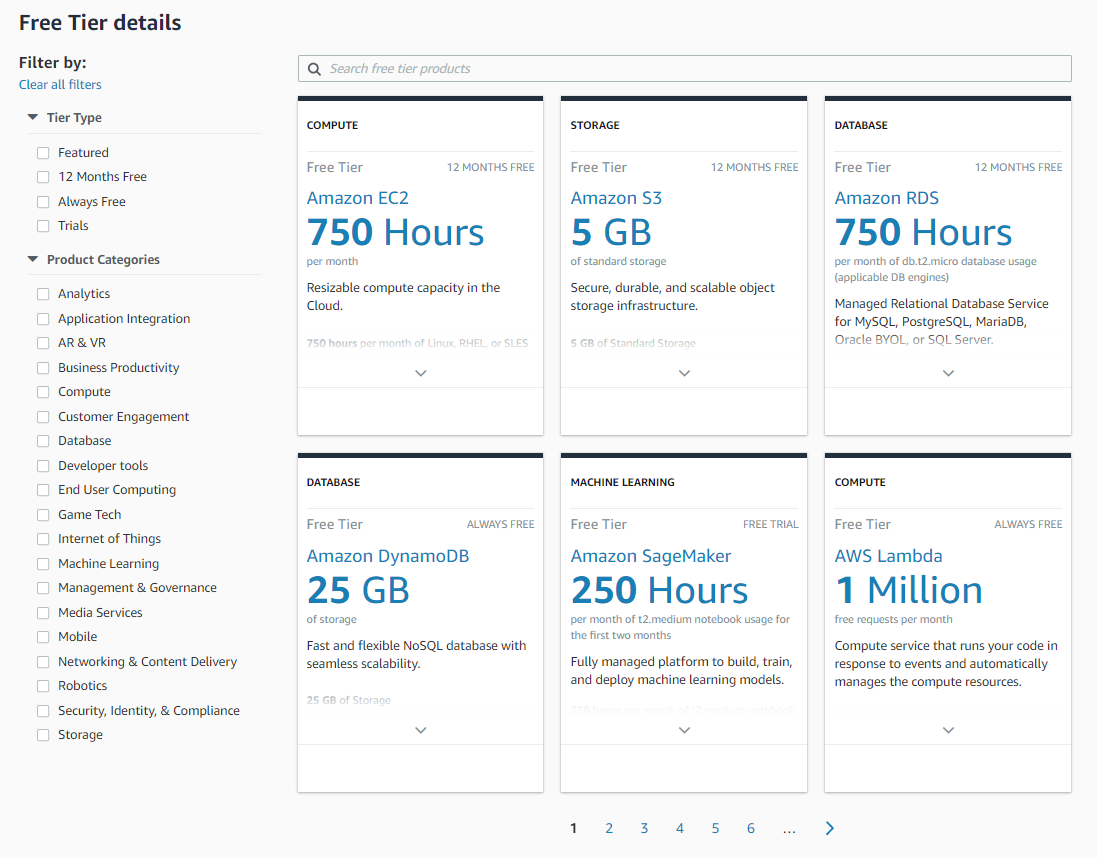The height and width of the screenshot is (858, 1097).
Task: Check the AR & VR category
Action: [43, 343]
